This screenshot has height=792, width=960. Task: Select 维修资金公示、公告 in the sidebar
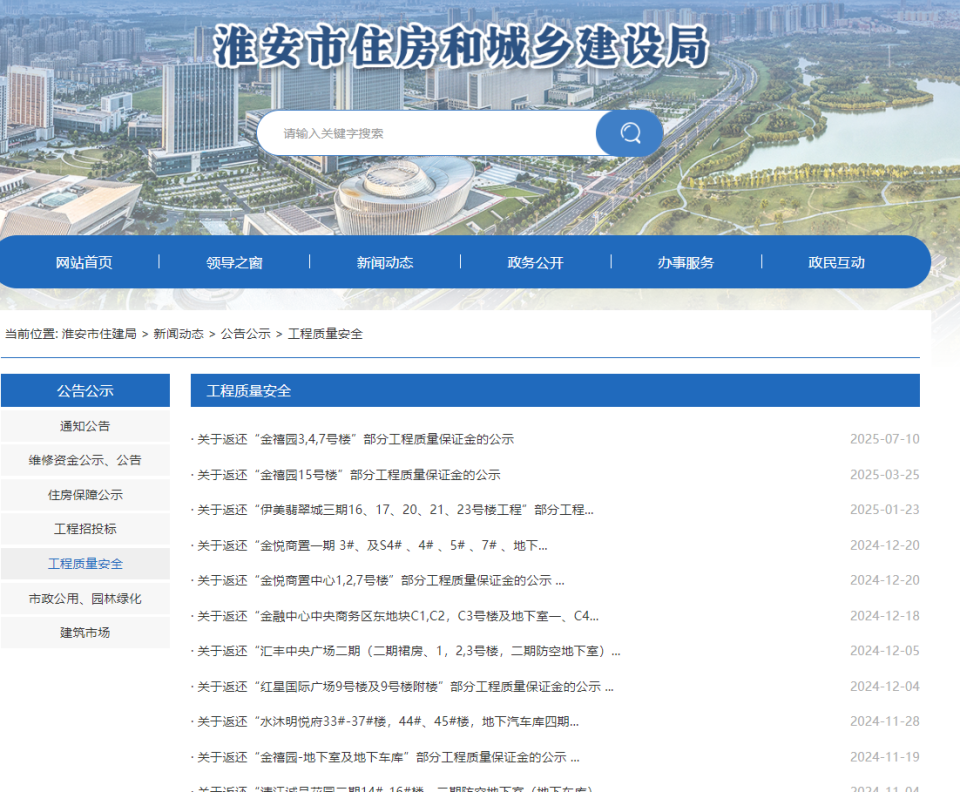(85, 460)
